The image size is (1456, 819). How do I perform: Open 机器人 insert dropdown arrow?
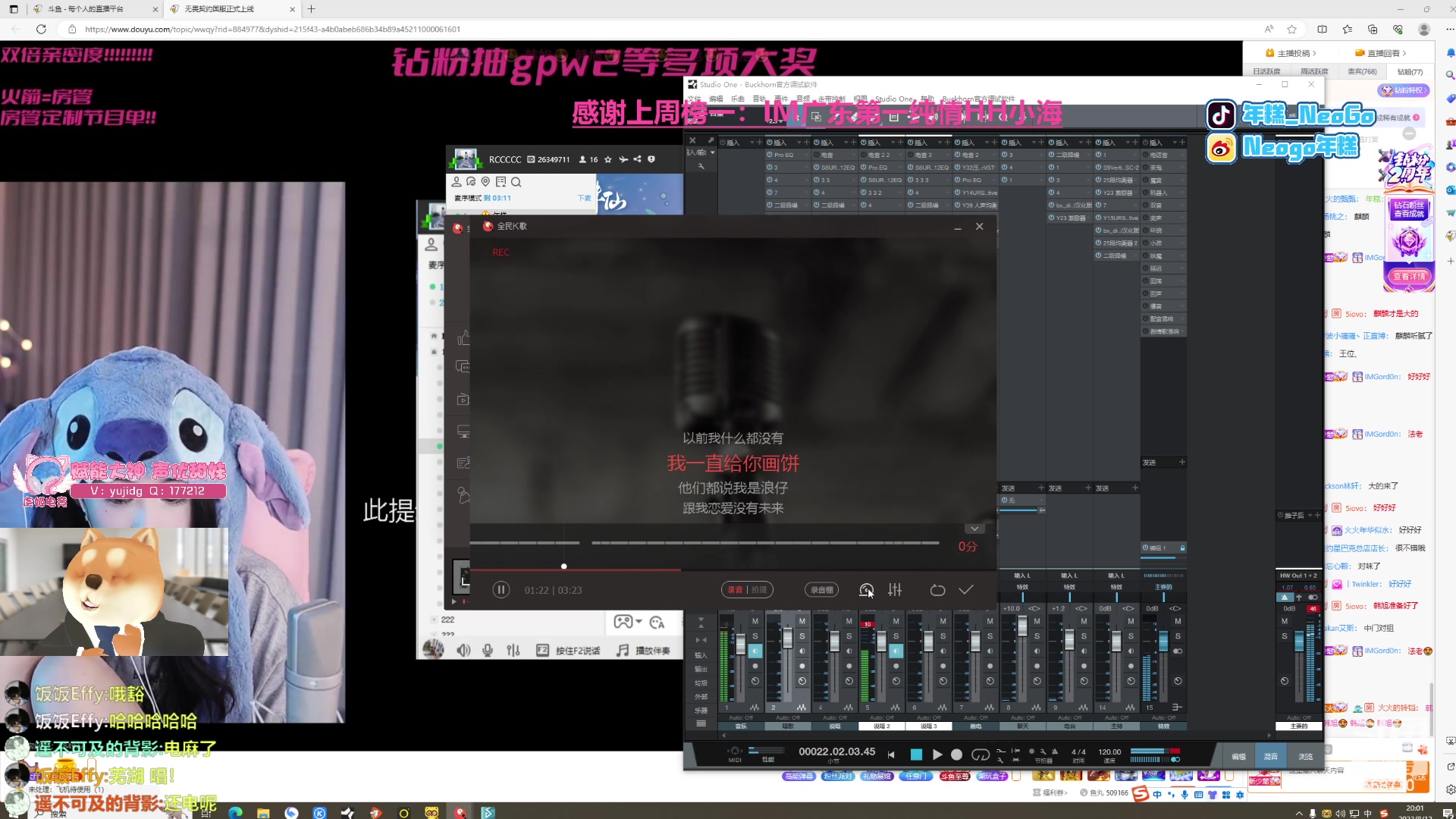click(x=1181, y=193)
